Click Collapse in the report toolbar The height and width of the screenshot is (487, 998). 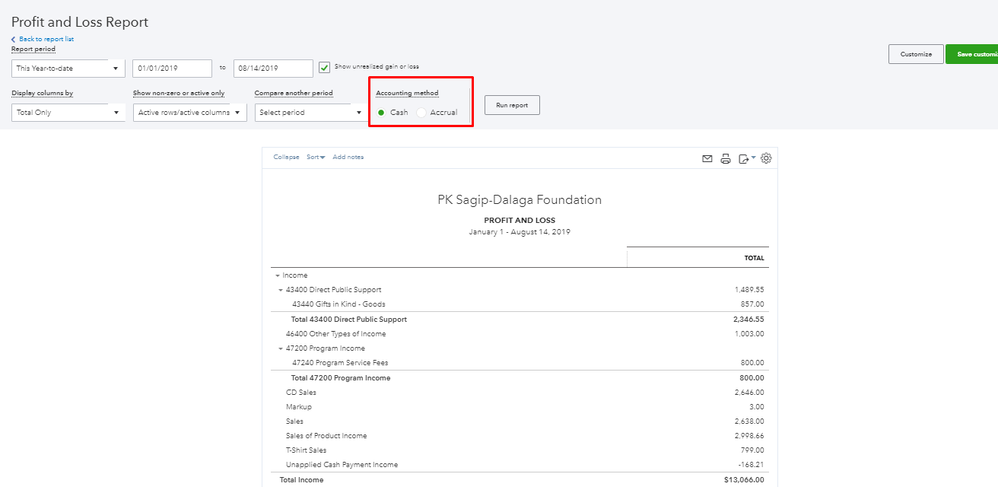[x=286, y=157]
